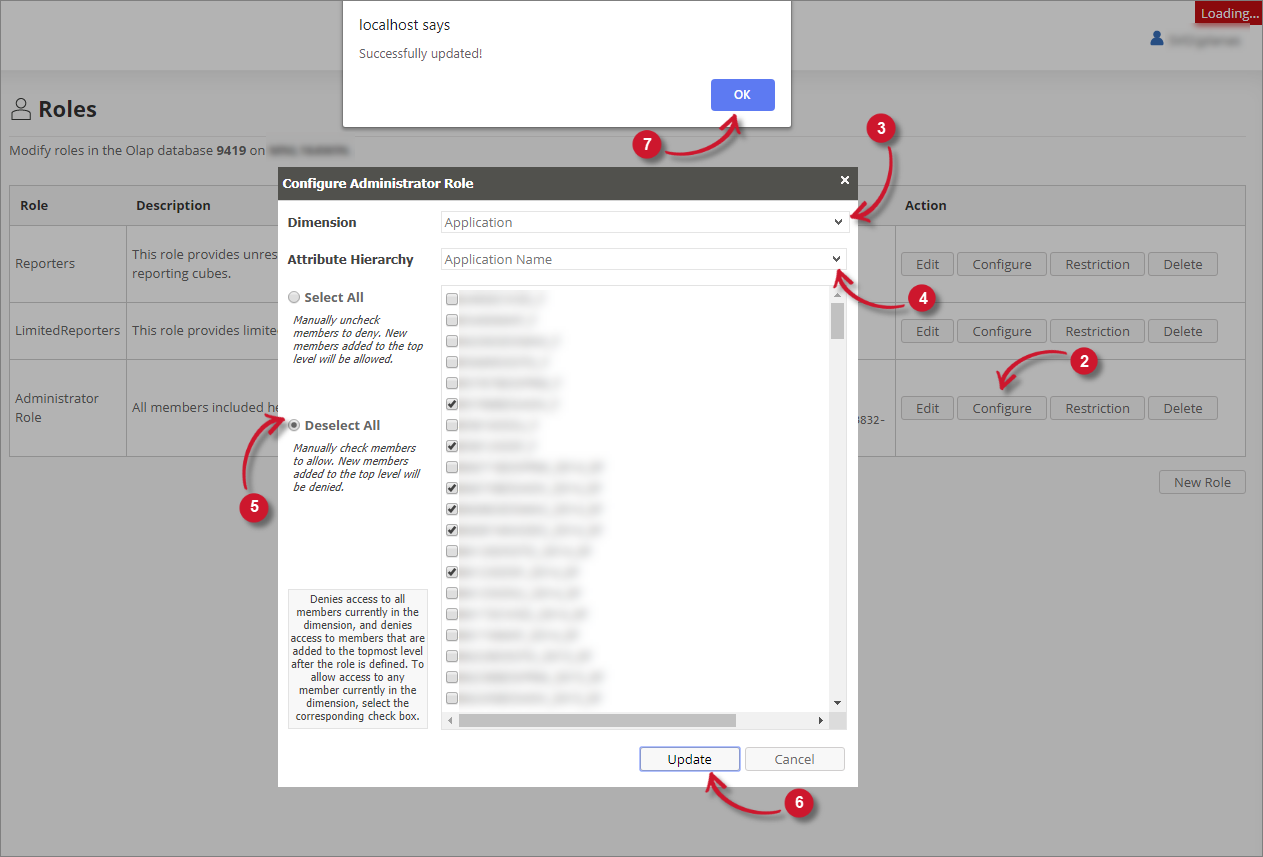Image resolution: width=1263 pixels, height=857 pixels.
Task: Close the Configure Administrator Role dialog
Action: click(x=844, y=181)
